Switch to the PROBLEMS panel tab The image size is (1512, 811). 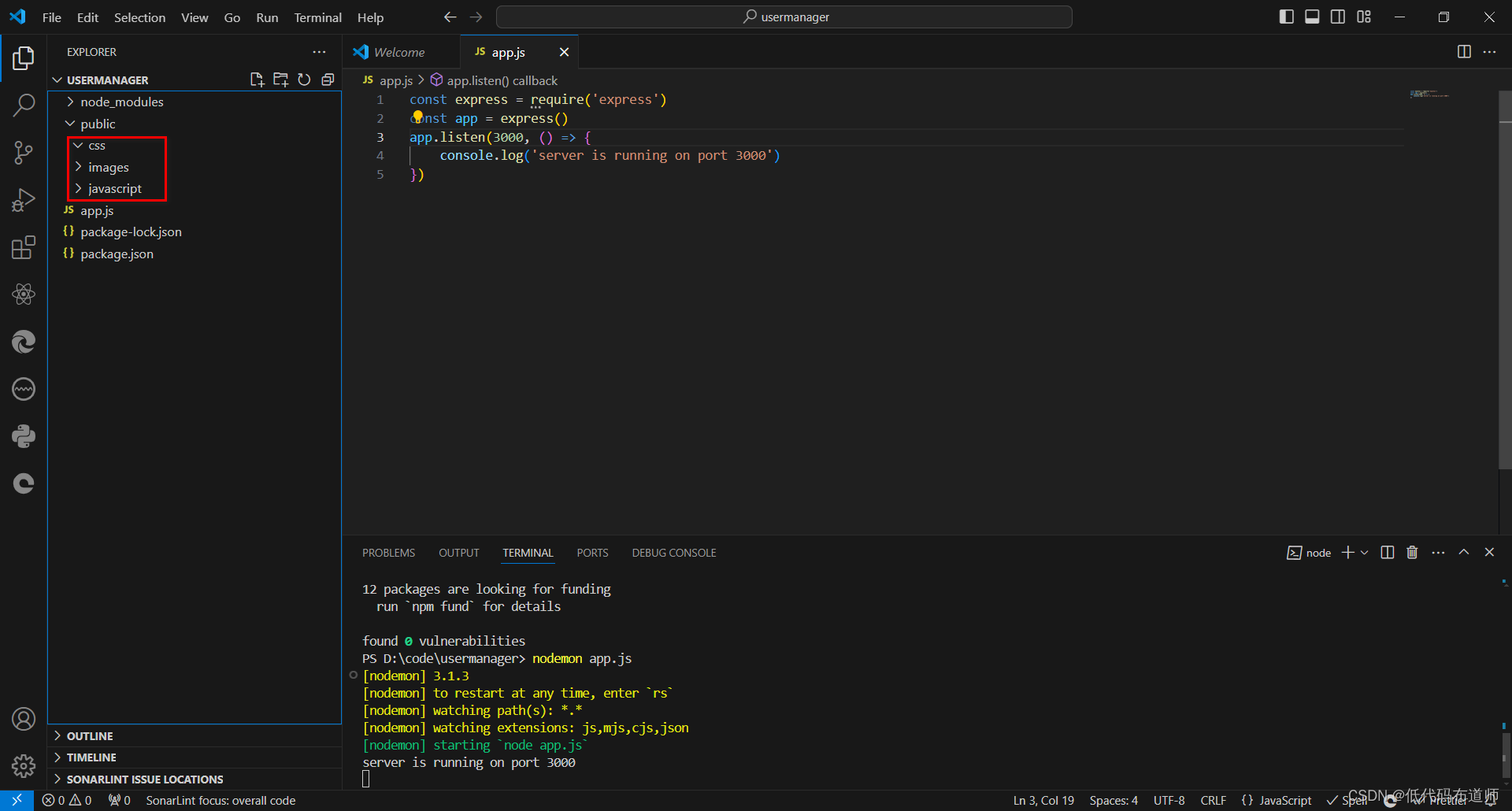pos(388,553)
